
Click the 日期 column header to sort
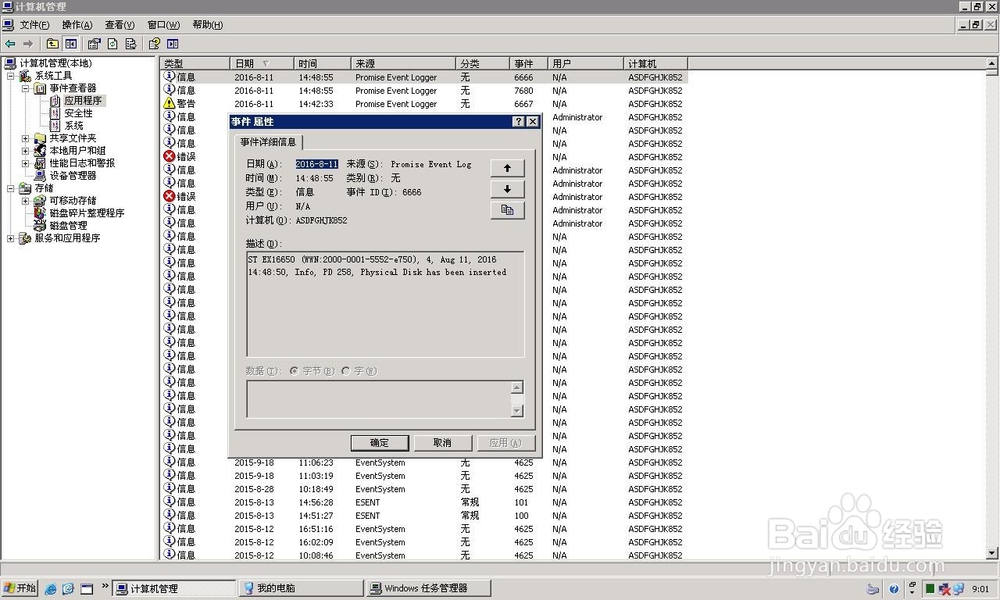click(x=261, y=64)
